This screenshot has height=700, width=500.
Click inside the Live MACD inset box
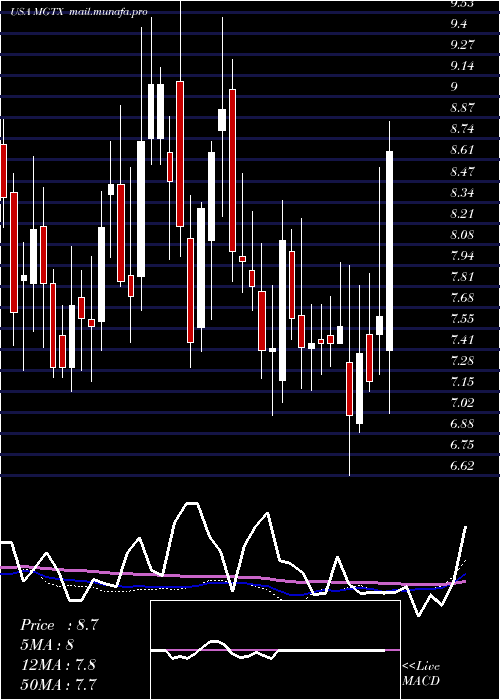[275, 650]
